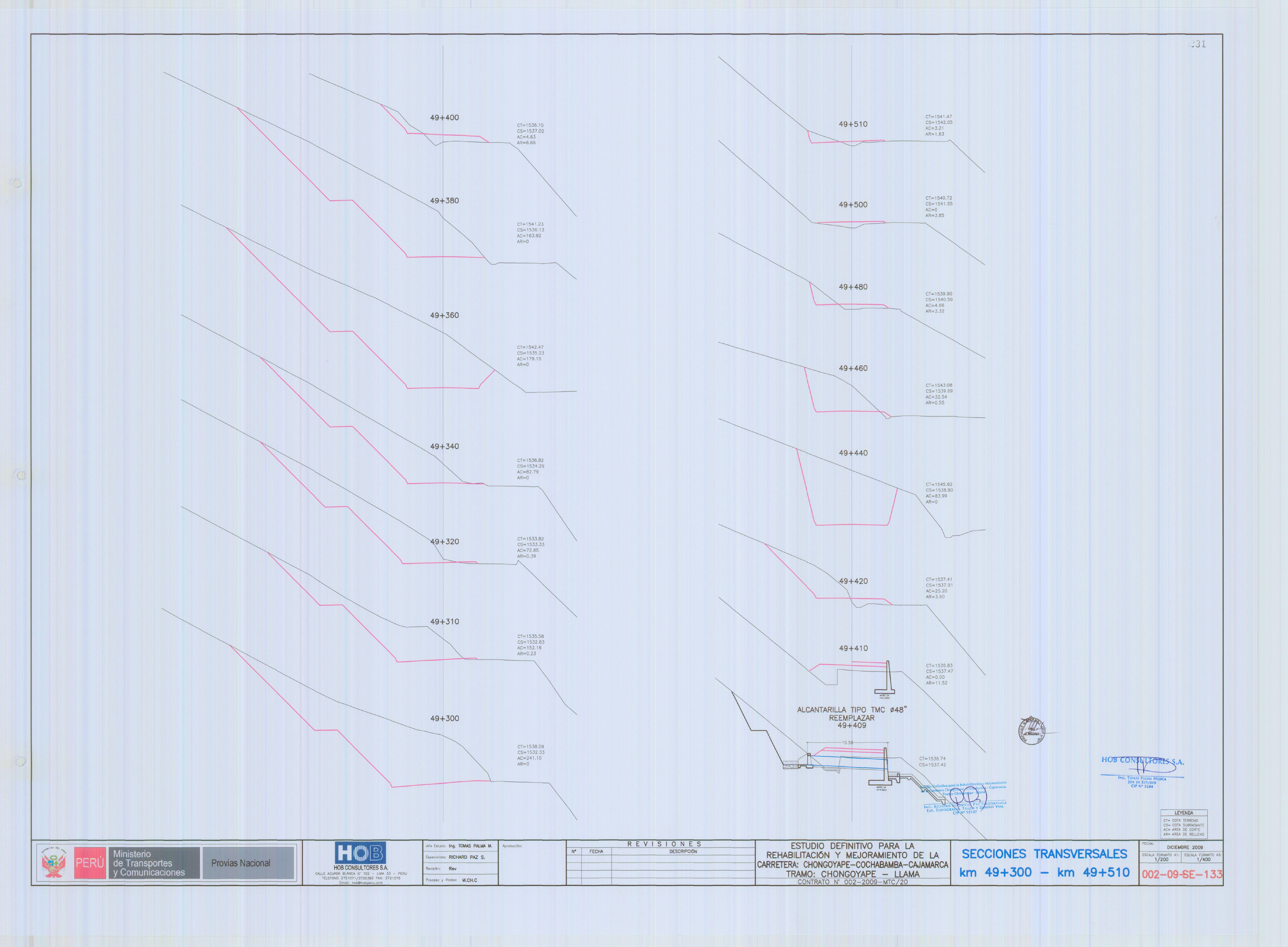Click 'AC=179.15' value beside section 49+360
1288x947 pixels.
point(529,359)
